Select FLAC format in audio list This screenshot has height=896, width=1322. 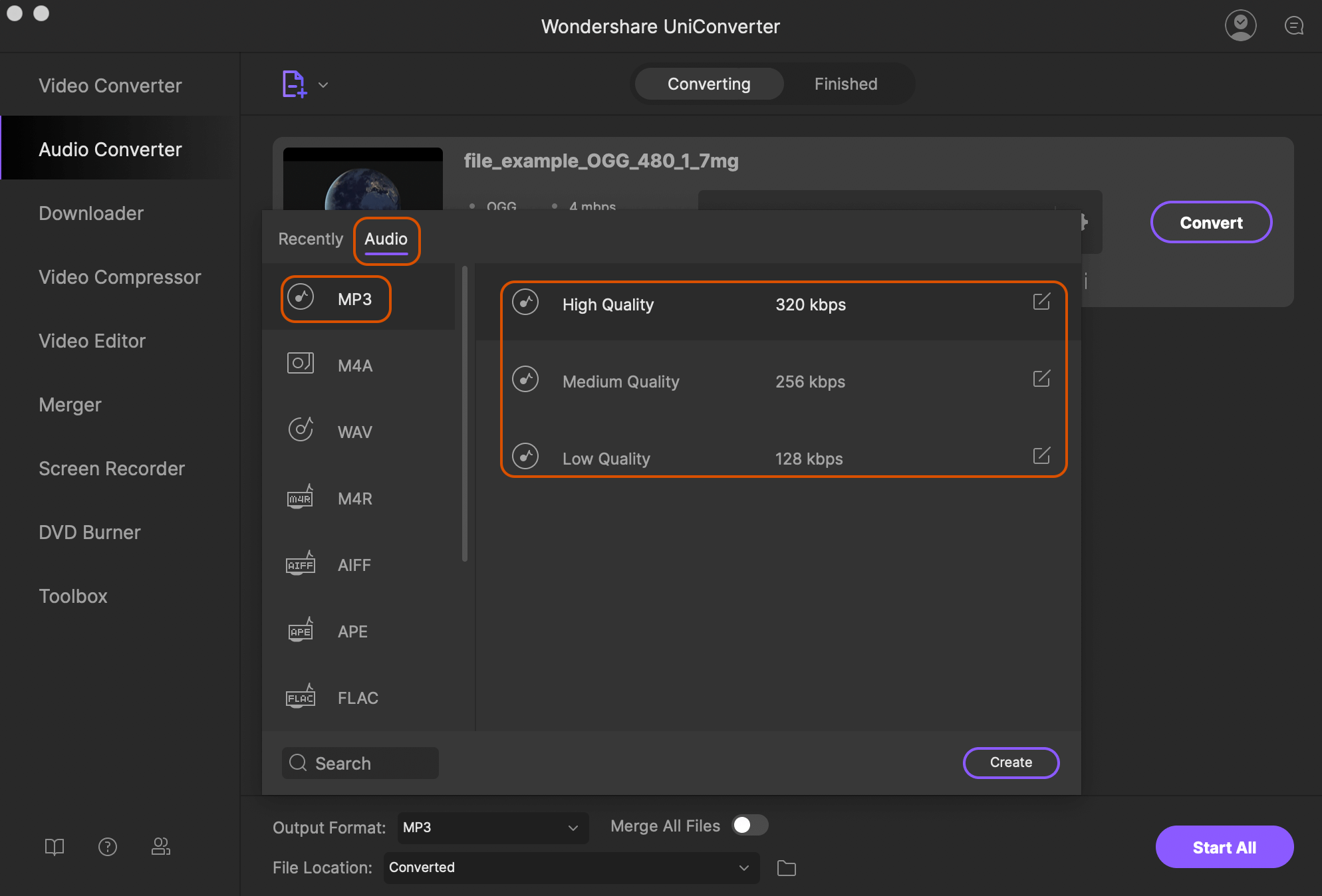(357, 697)
